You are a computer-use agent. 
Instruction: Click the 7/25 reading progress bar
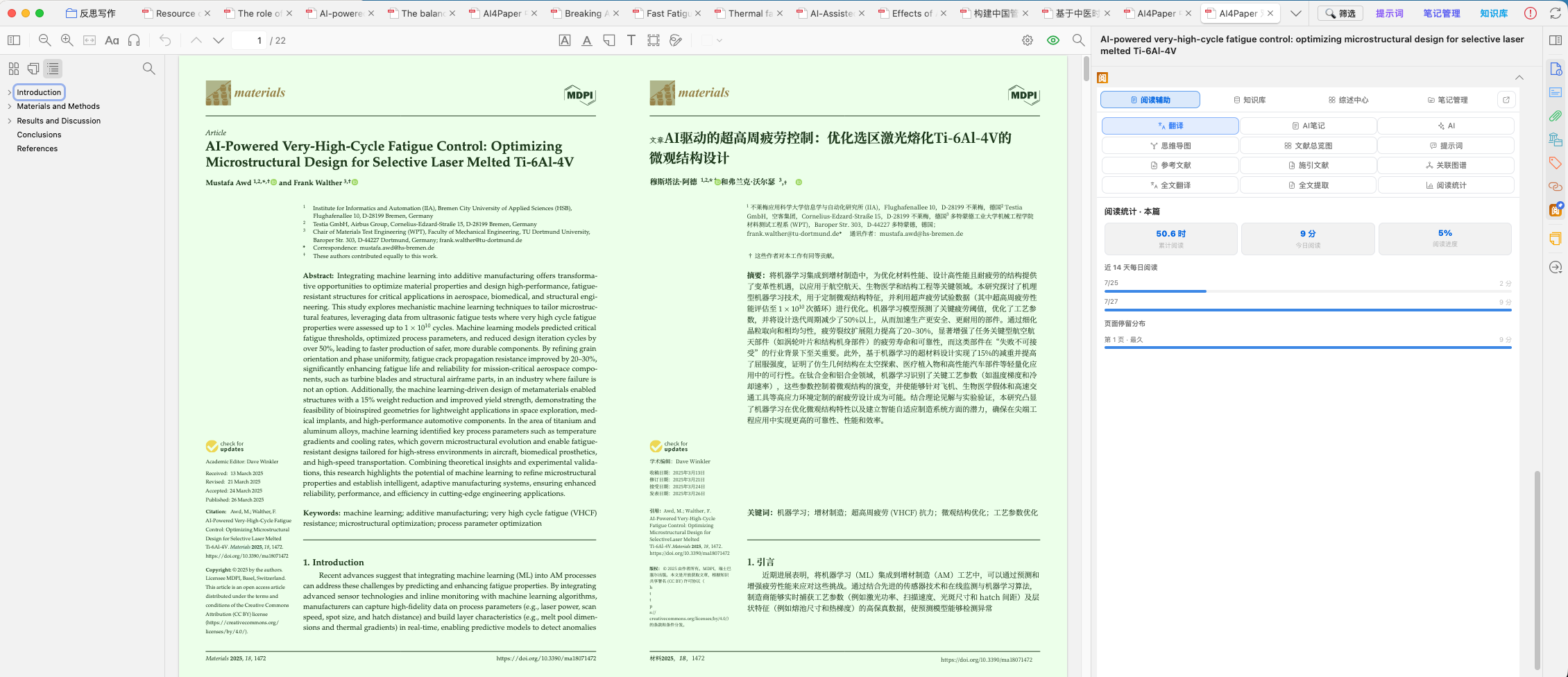pyautogui.click(x=1308, y=291)
